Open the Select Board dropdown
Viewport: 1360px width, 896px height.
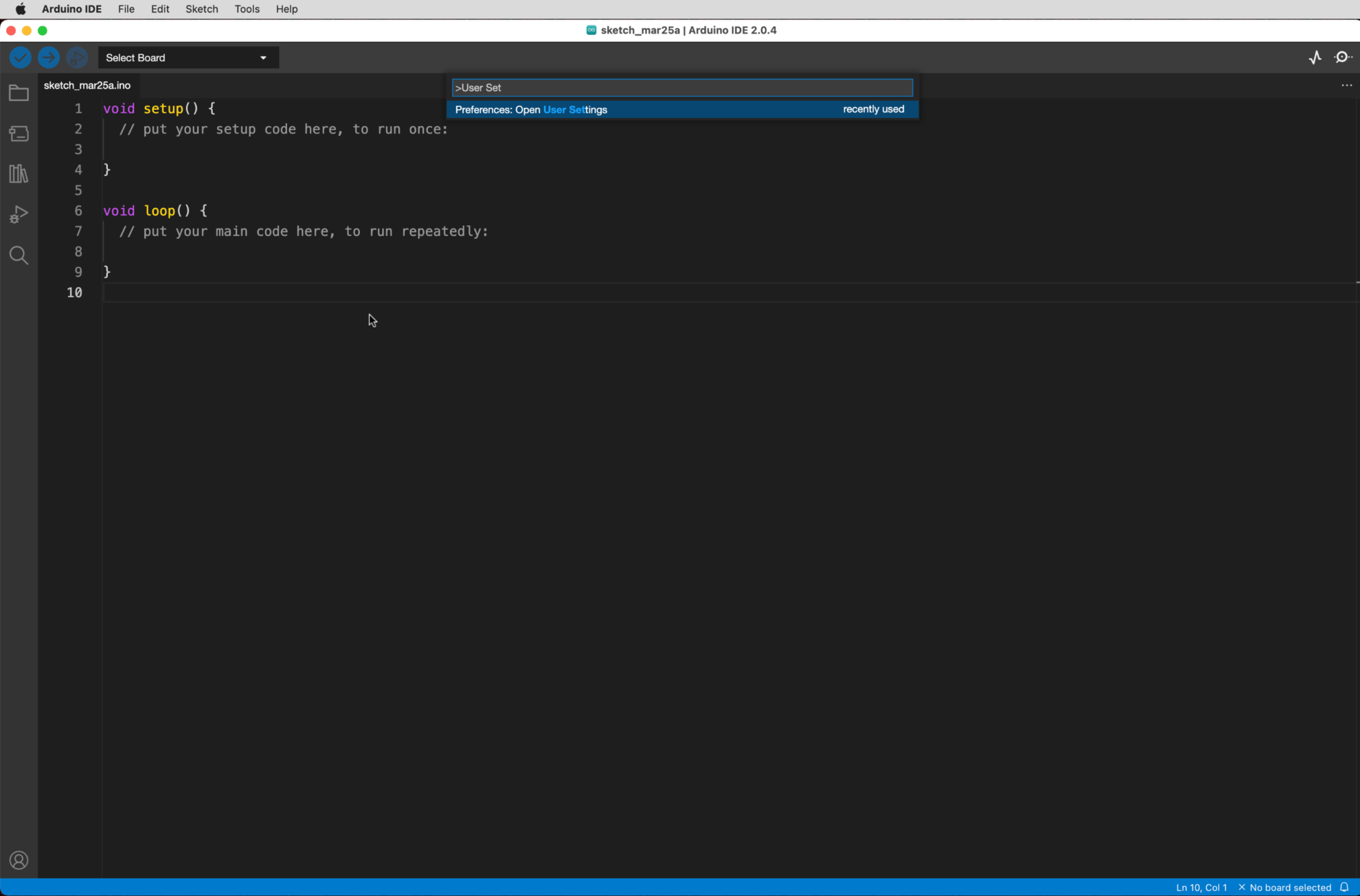(187, 57)
